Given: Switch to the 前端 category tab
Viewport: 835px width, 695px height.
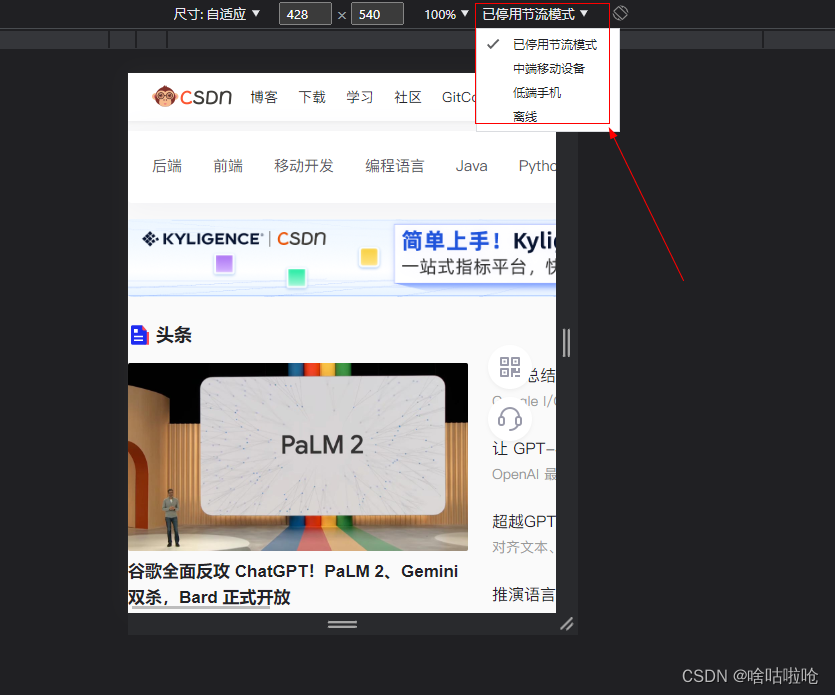Looking at the screenshot, I should click(x=228, y=166).
